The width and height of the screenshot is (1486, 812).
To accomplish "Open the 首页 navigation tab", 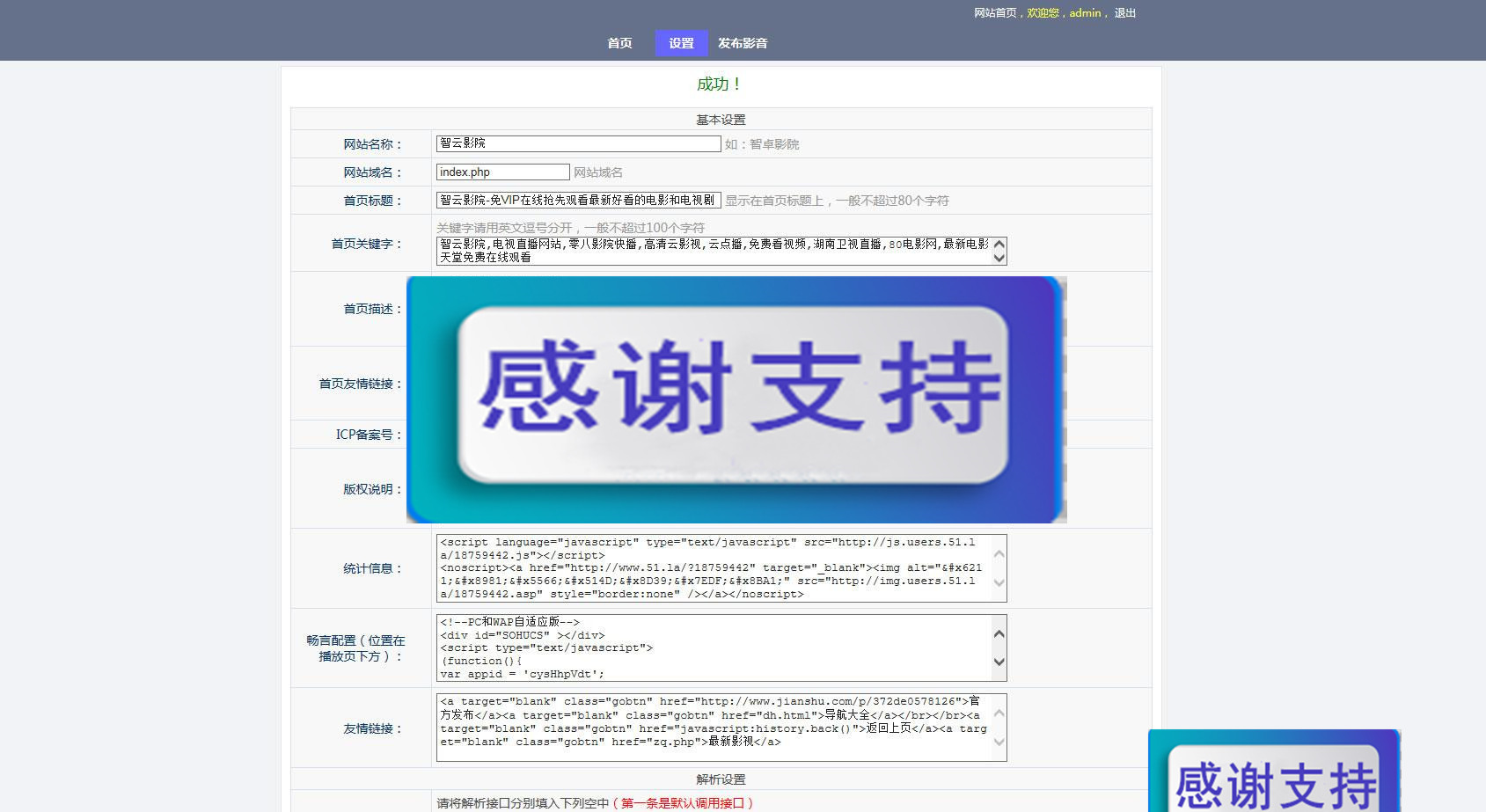I will (x=619, y=43).
